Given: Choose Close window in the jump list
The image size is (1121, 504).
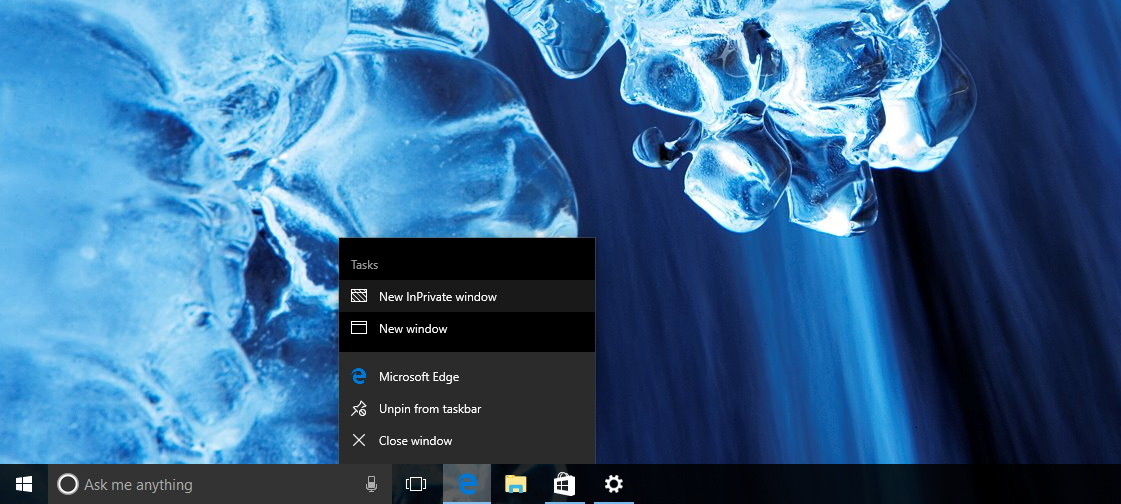Looking at the screenshot, I should tap(467, 440).
